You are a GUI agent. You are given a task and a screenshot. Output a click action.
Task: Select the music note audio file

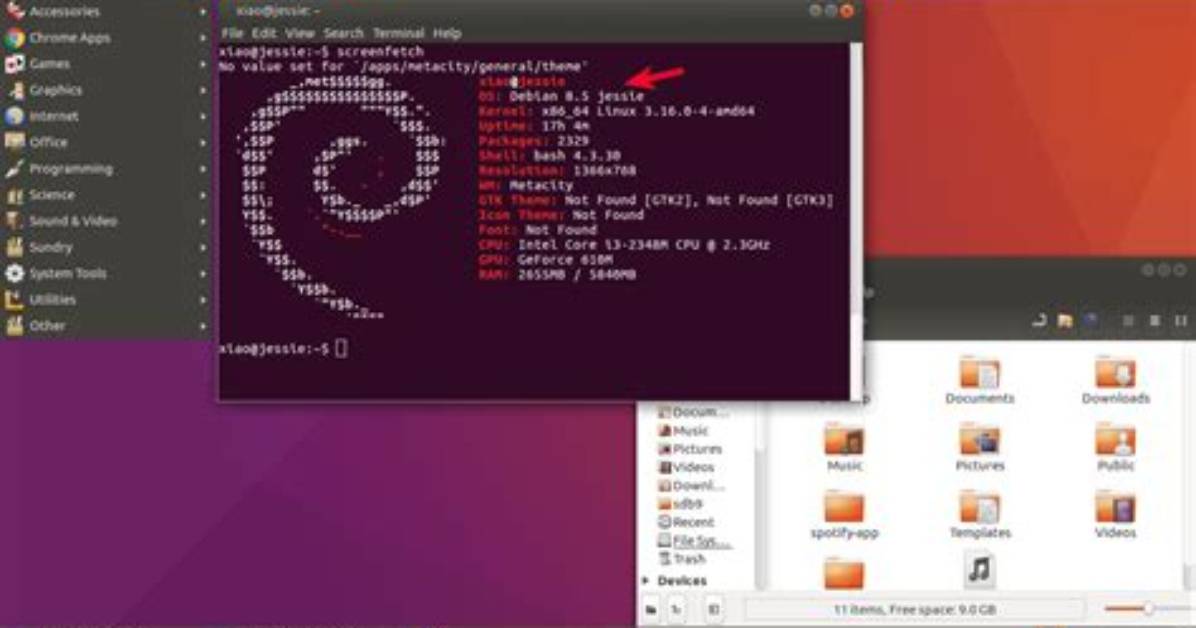coord(980,570)
